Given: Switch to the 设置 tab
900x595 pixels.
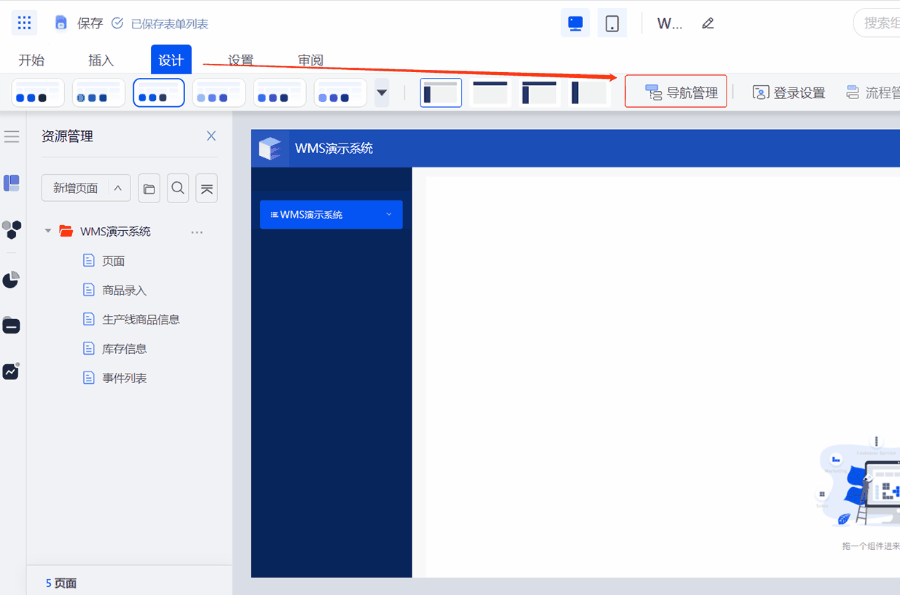Looking at the screenshot, I should tap(240, 60).
